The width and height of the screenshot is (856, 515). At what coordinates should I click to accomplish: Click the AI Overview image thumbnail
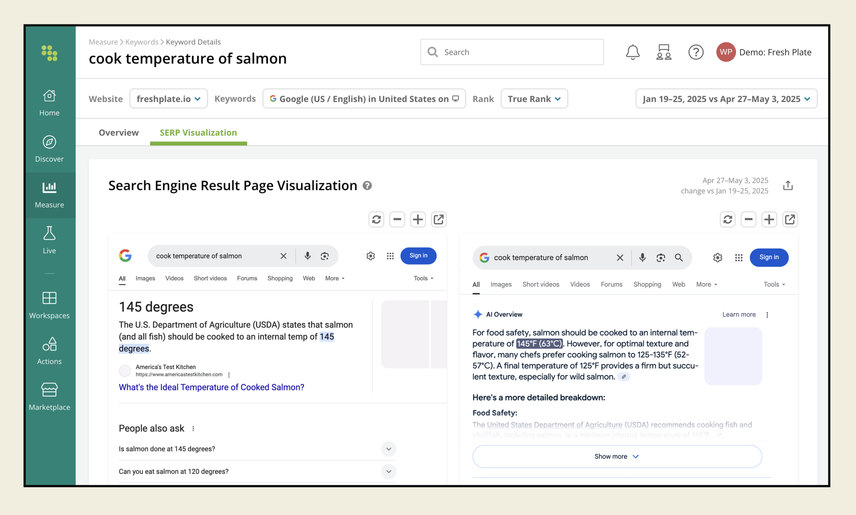click(733, 356)
